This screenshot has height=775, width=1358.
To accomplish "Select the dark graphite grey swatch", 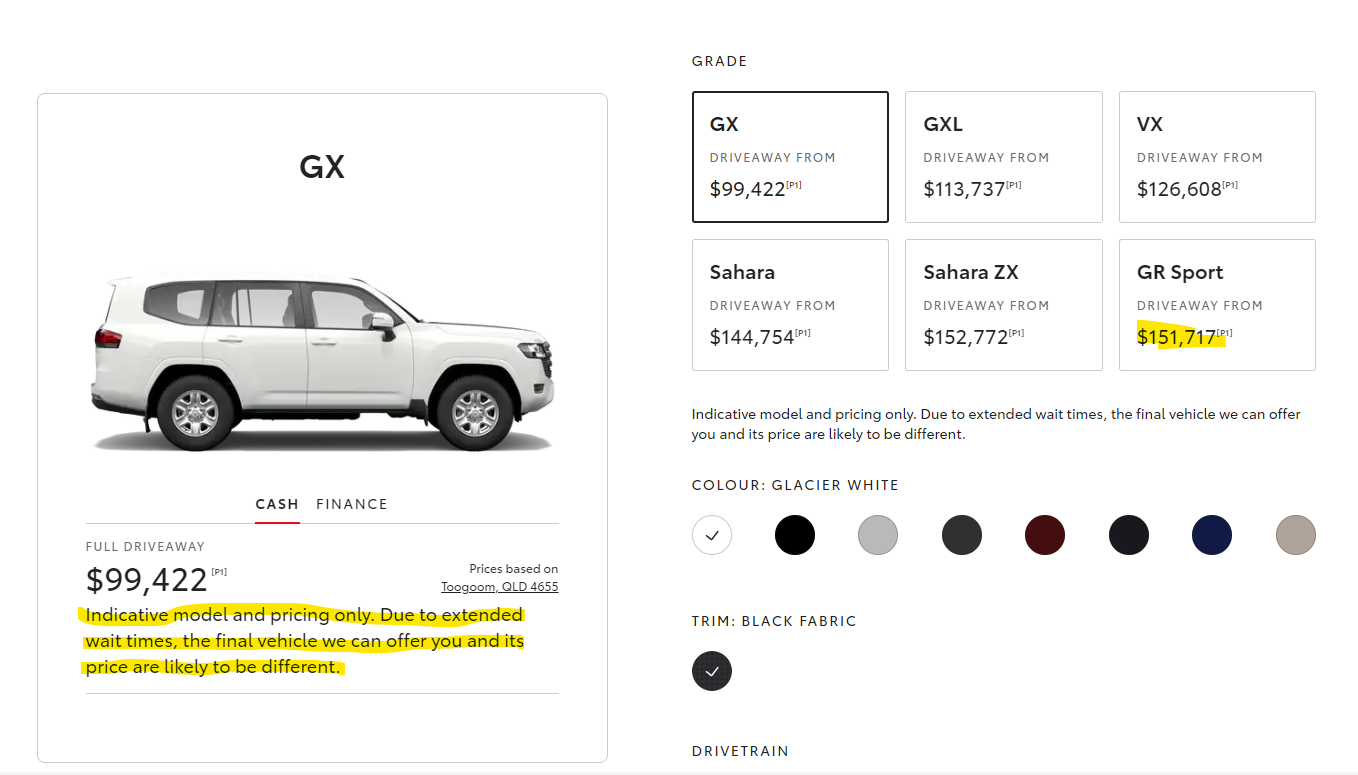I will click(962, 535).
